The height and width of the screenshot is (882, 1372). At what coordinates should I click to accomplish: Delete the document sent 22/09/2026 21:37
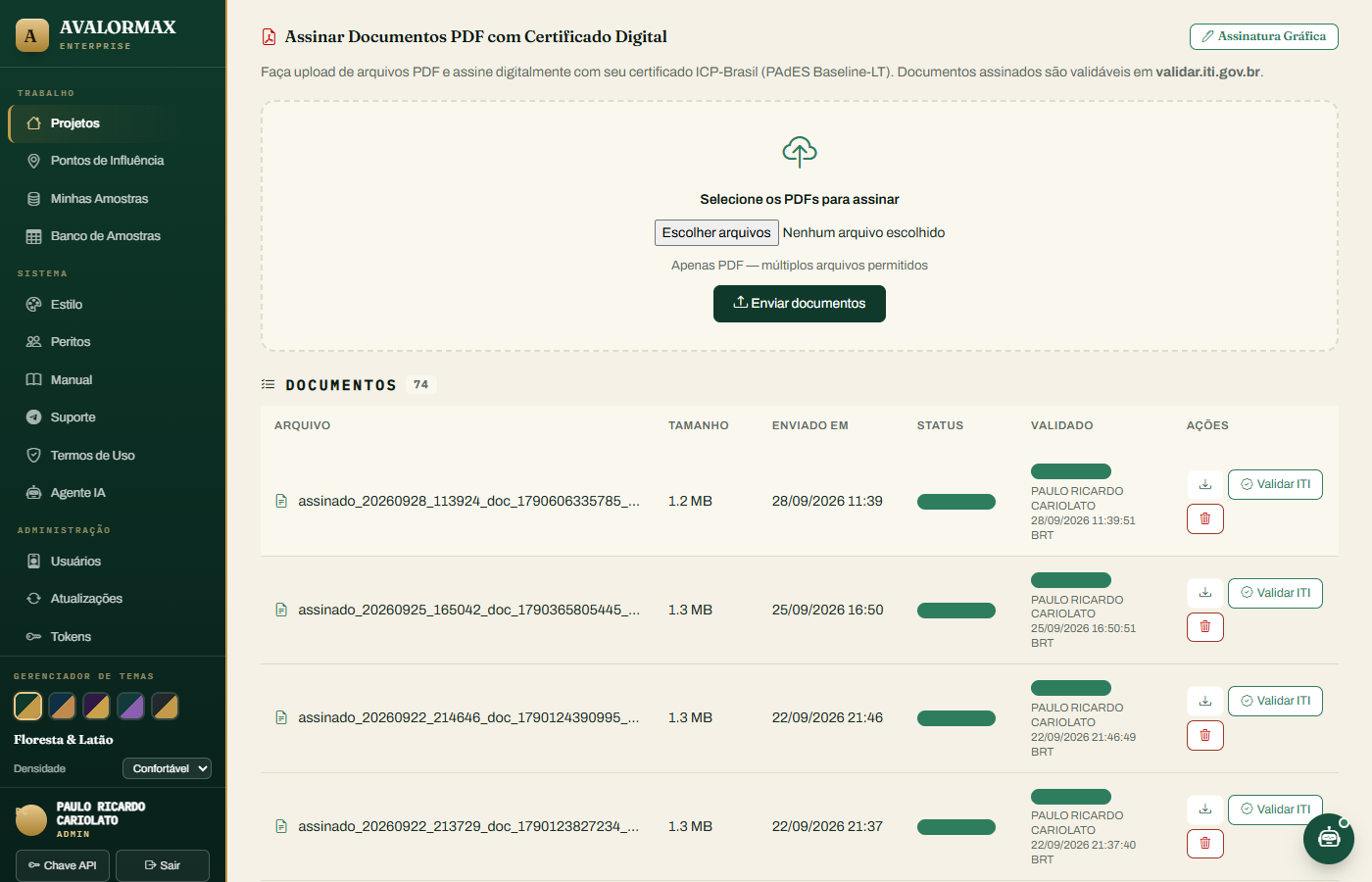1205,844
